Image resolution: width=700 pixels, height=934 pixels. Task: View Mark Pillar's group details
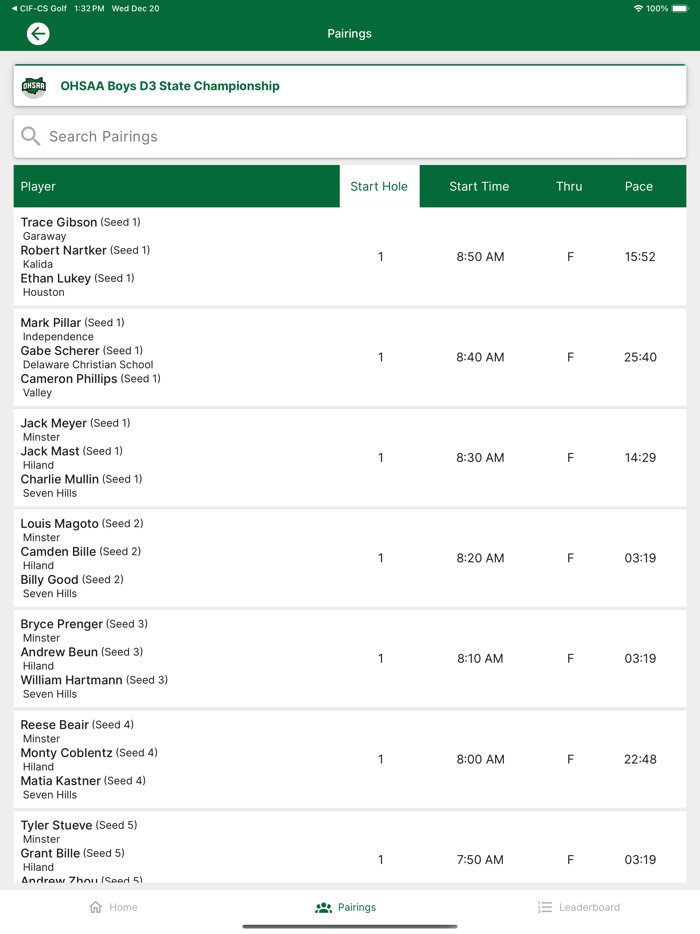[x=350, y=357]
